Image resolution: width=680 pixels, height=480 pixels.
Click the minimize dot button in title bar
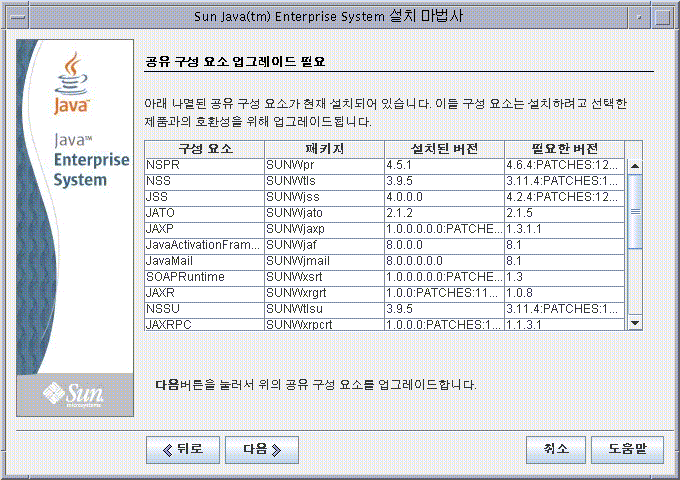(639, 17)
